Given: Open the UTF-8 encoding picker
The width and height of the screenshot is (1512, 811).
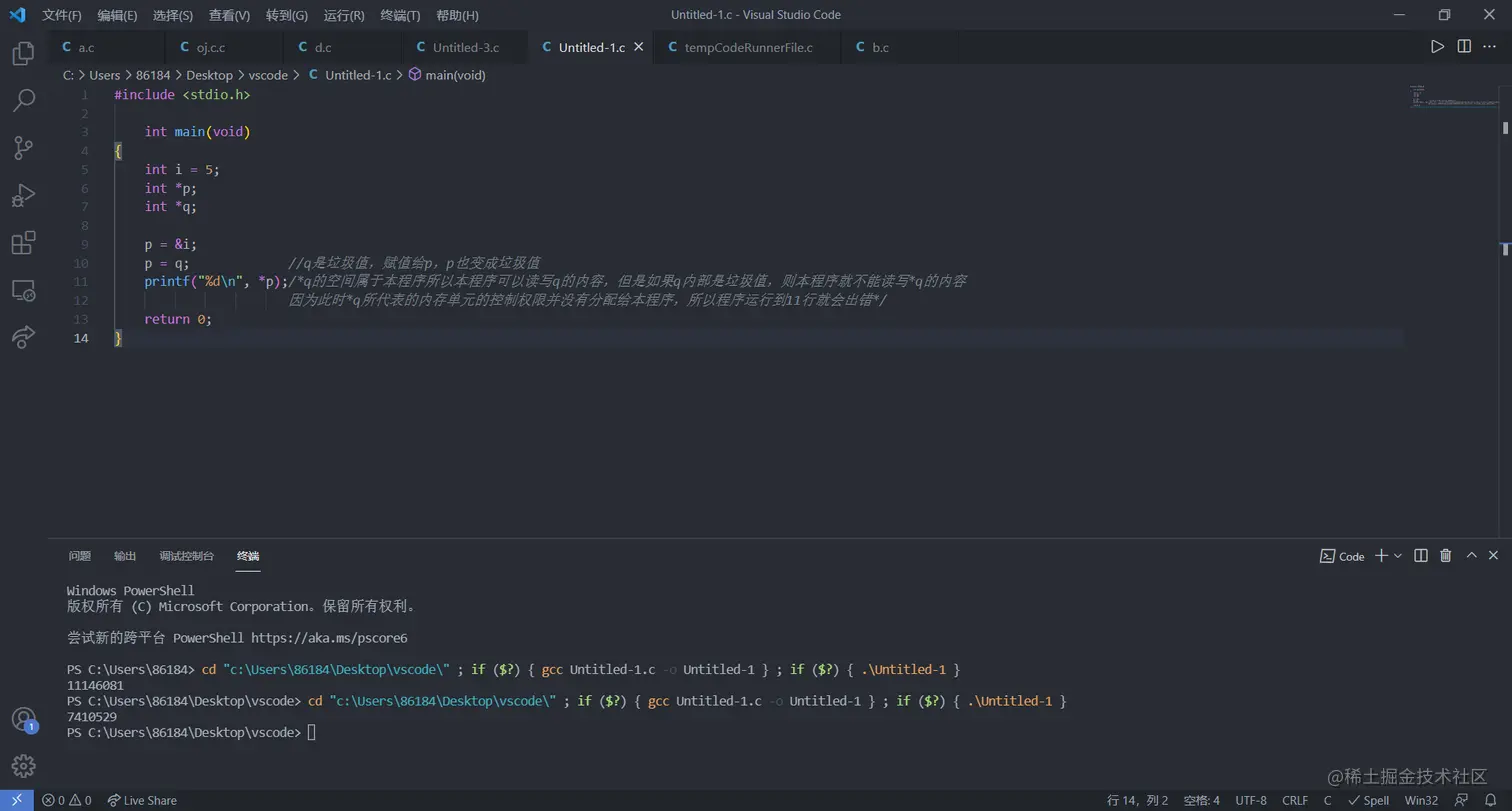Looking at the screenshot, I should click(1251, 800).
